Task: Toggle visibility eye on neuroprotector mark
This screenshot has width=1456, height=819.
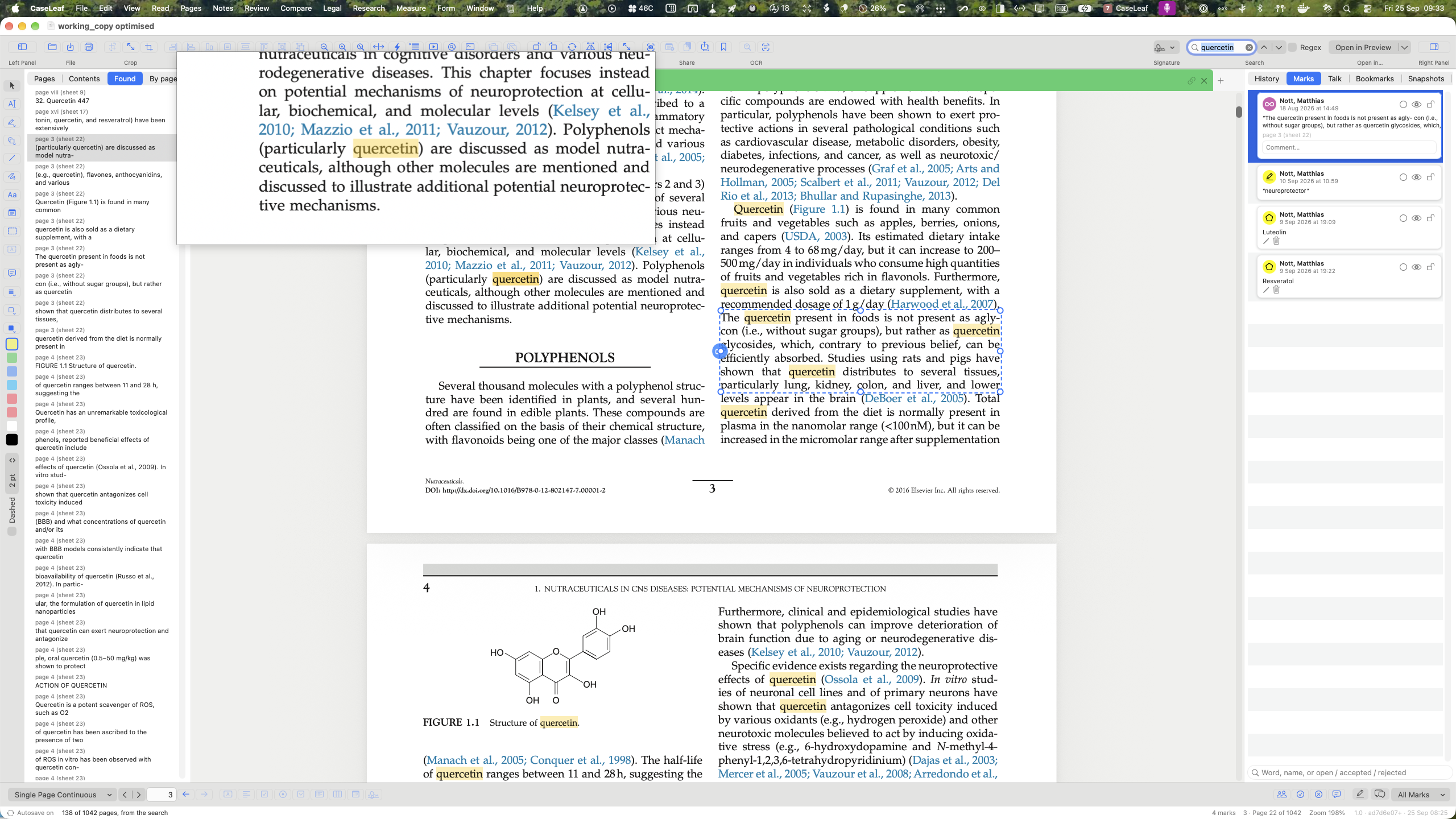Action: (1417, 177)
